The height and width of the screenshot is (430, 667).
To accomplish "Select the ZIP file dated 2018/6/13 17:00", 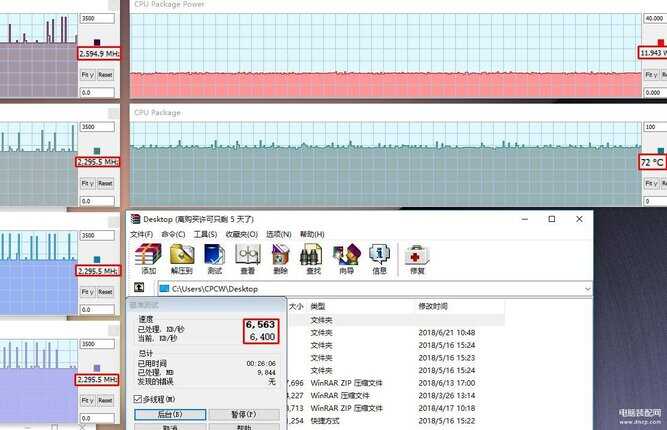I will click(x=396, y=383).
